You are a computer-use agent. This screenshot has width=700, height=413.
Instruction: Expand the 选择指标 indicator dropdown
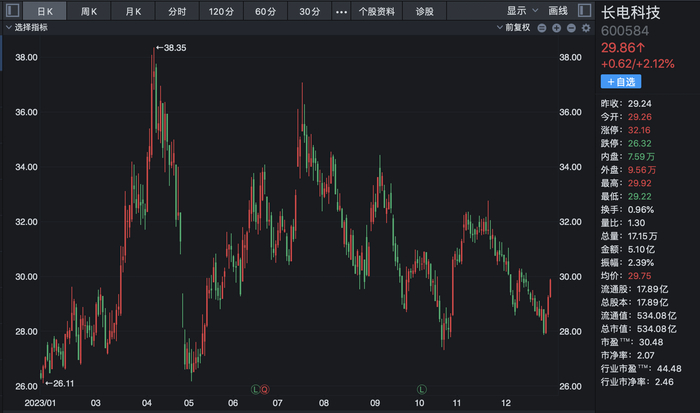(x=30, y=29)
